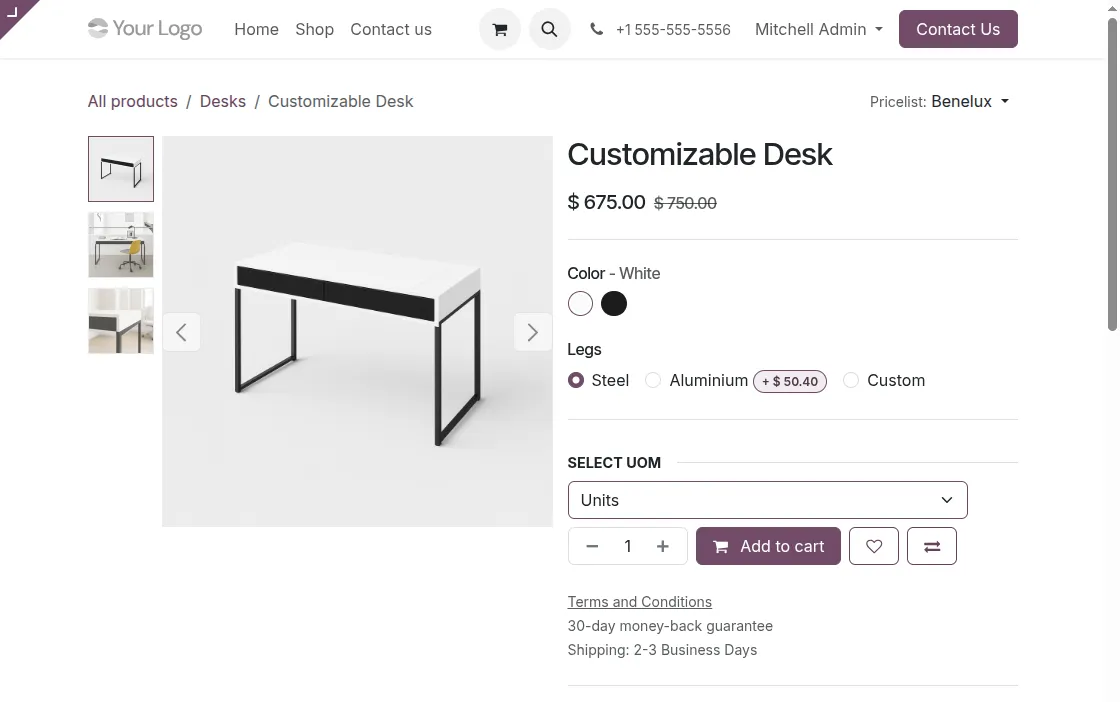
Task: Click the phone icon next to the number
Action: (x=596, y=29)
